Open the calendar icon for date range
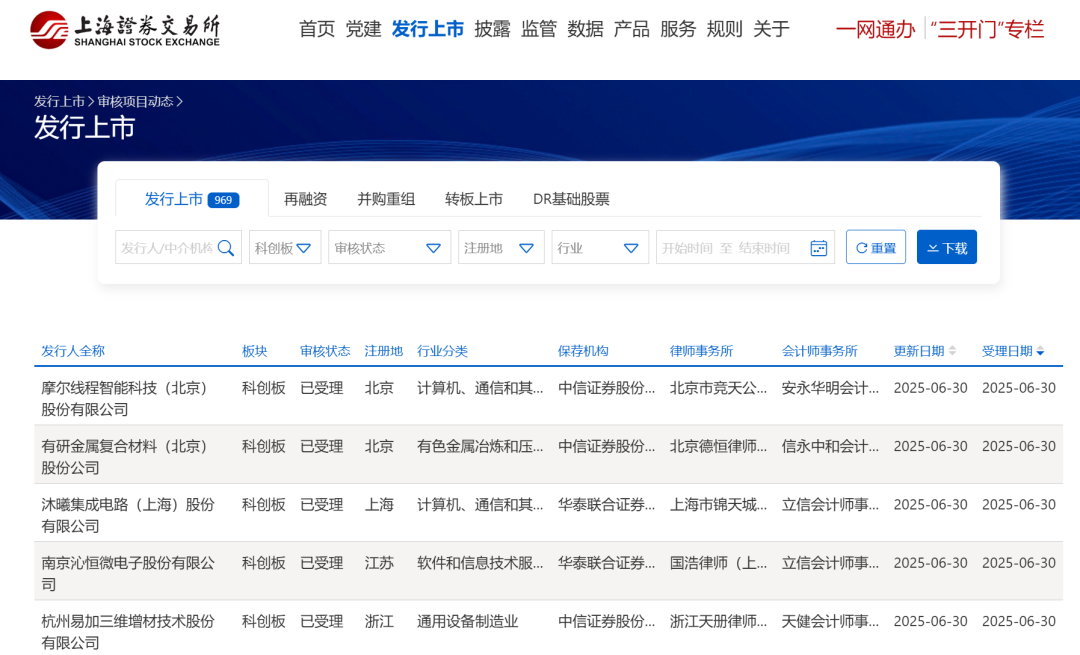 coord(820,247)
